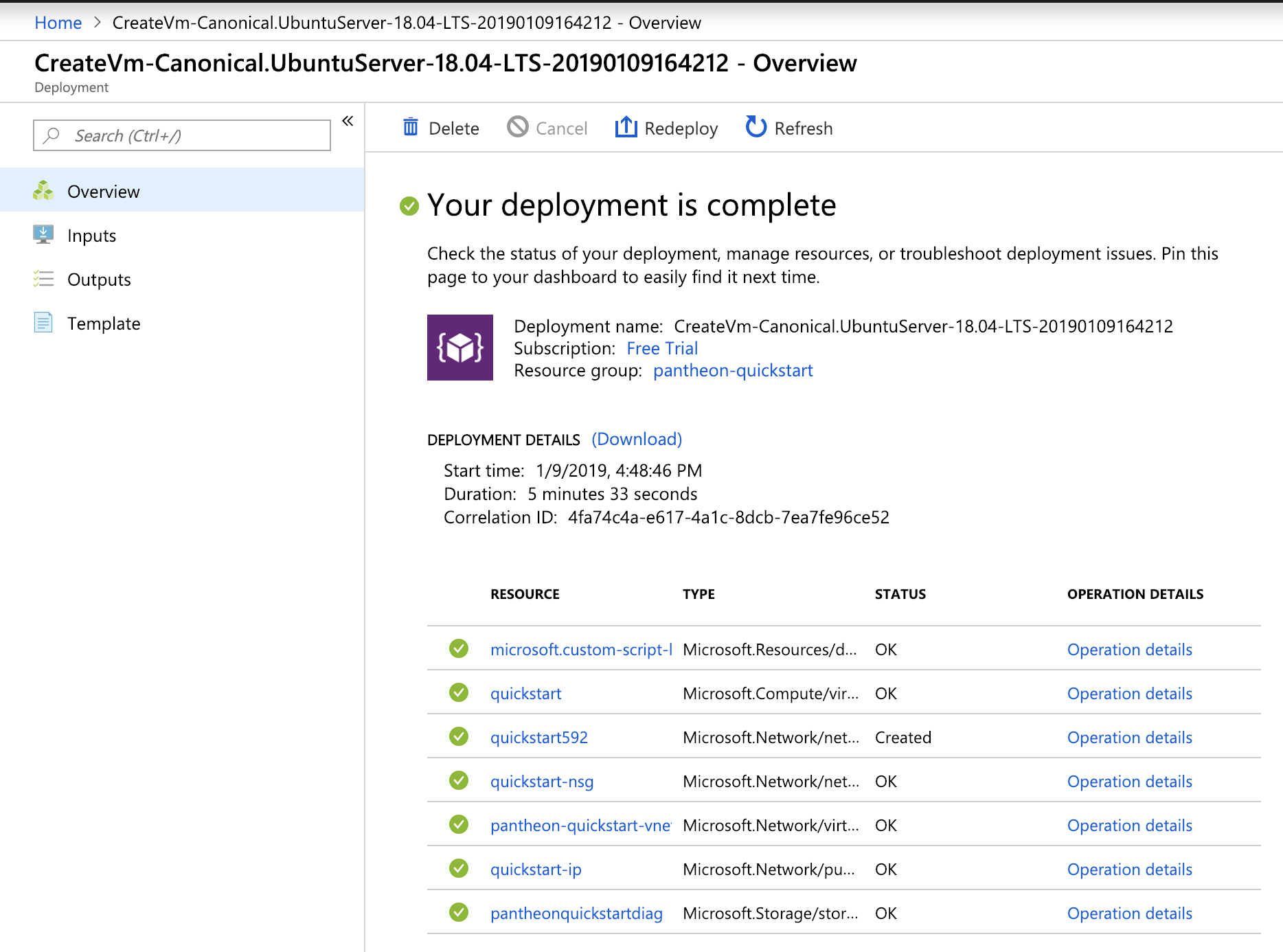Open the Overview menu item
Screen dimensions: 1283x952
point(103,192)
